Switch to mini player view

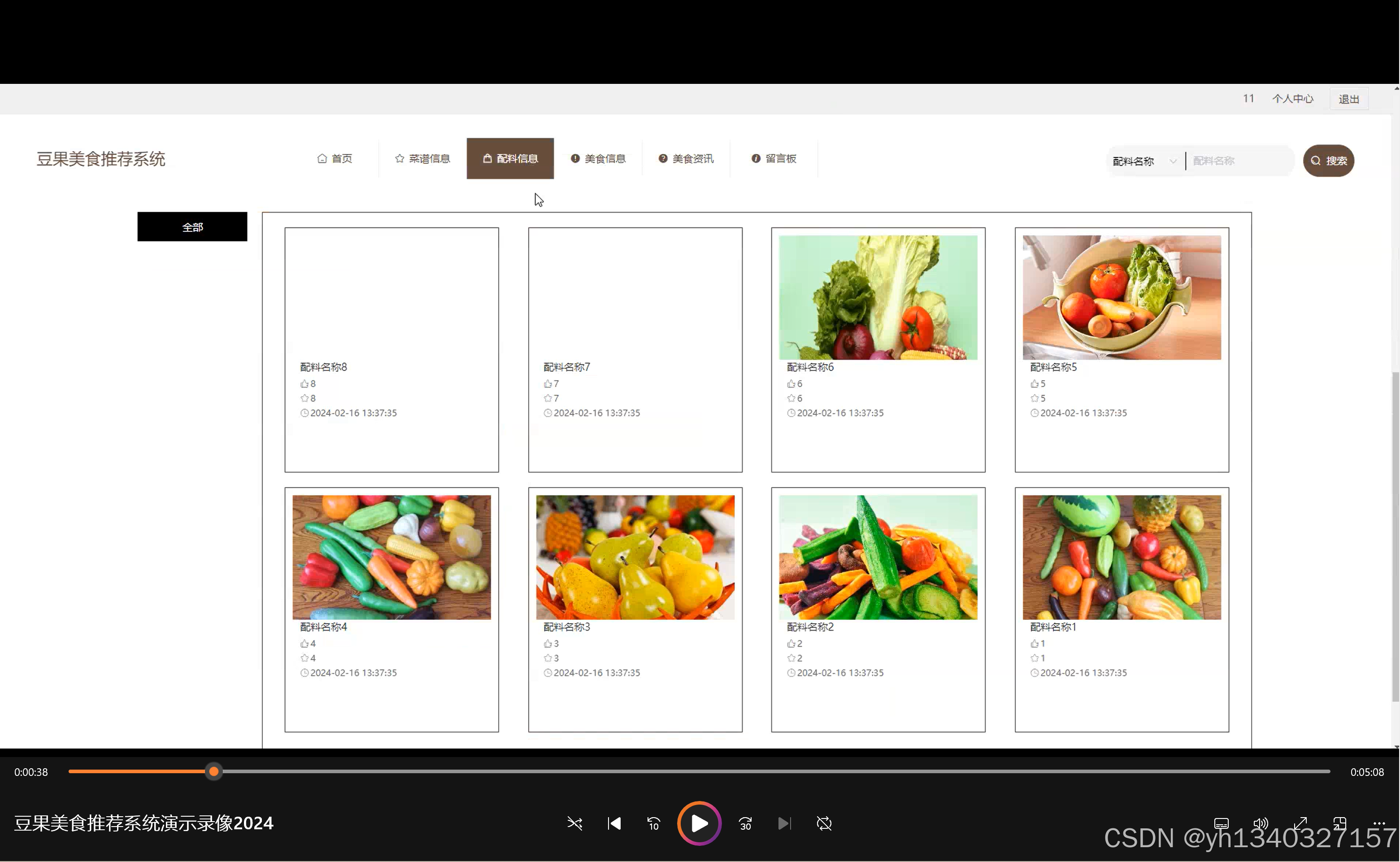(1339, 823)
